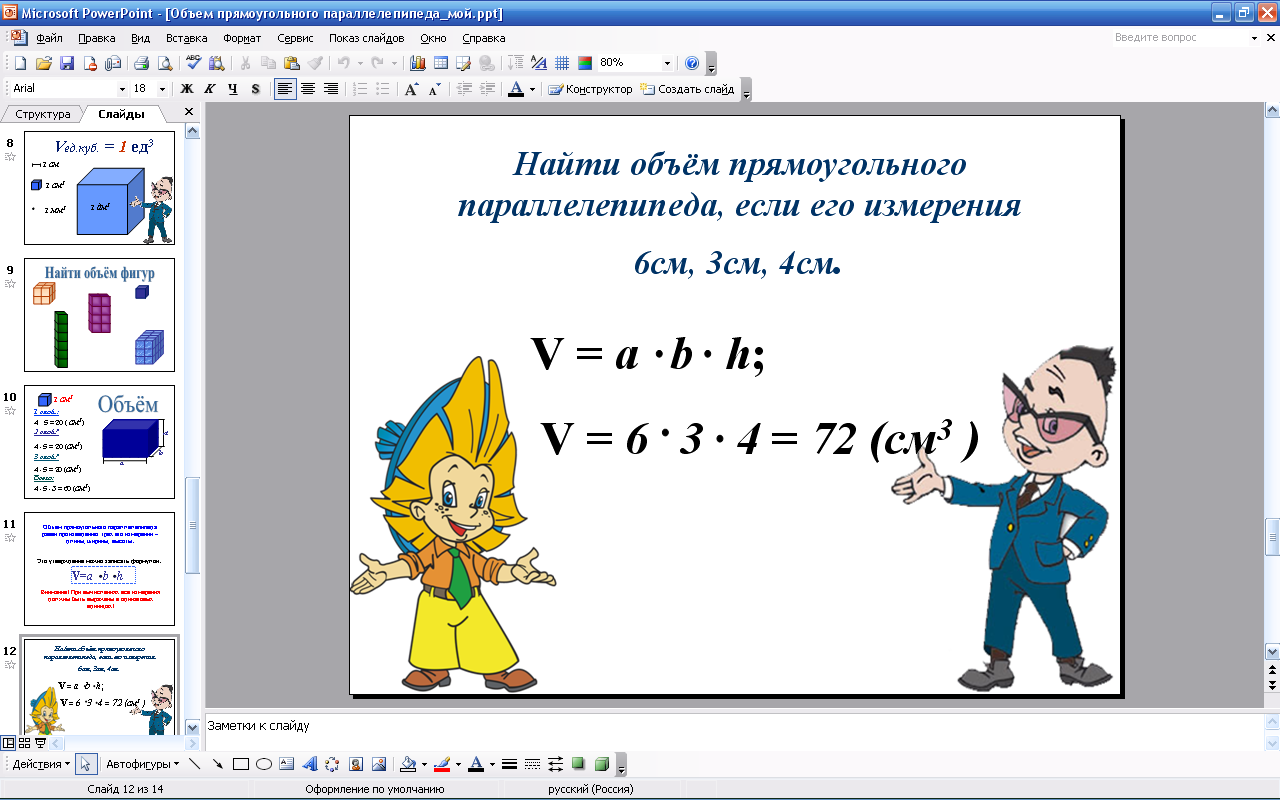Apply 3-D style to object
The image size is (1280, 800).
[x=601, y=764]
